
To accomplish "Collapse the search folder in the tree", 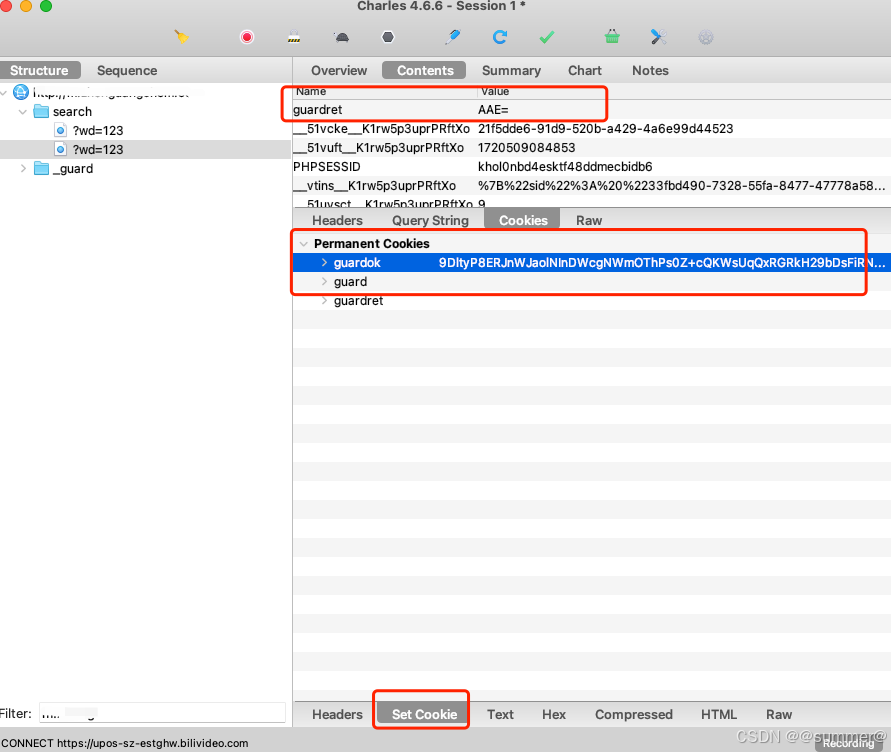I will [x=23, y=112].
